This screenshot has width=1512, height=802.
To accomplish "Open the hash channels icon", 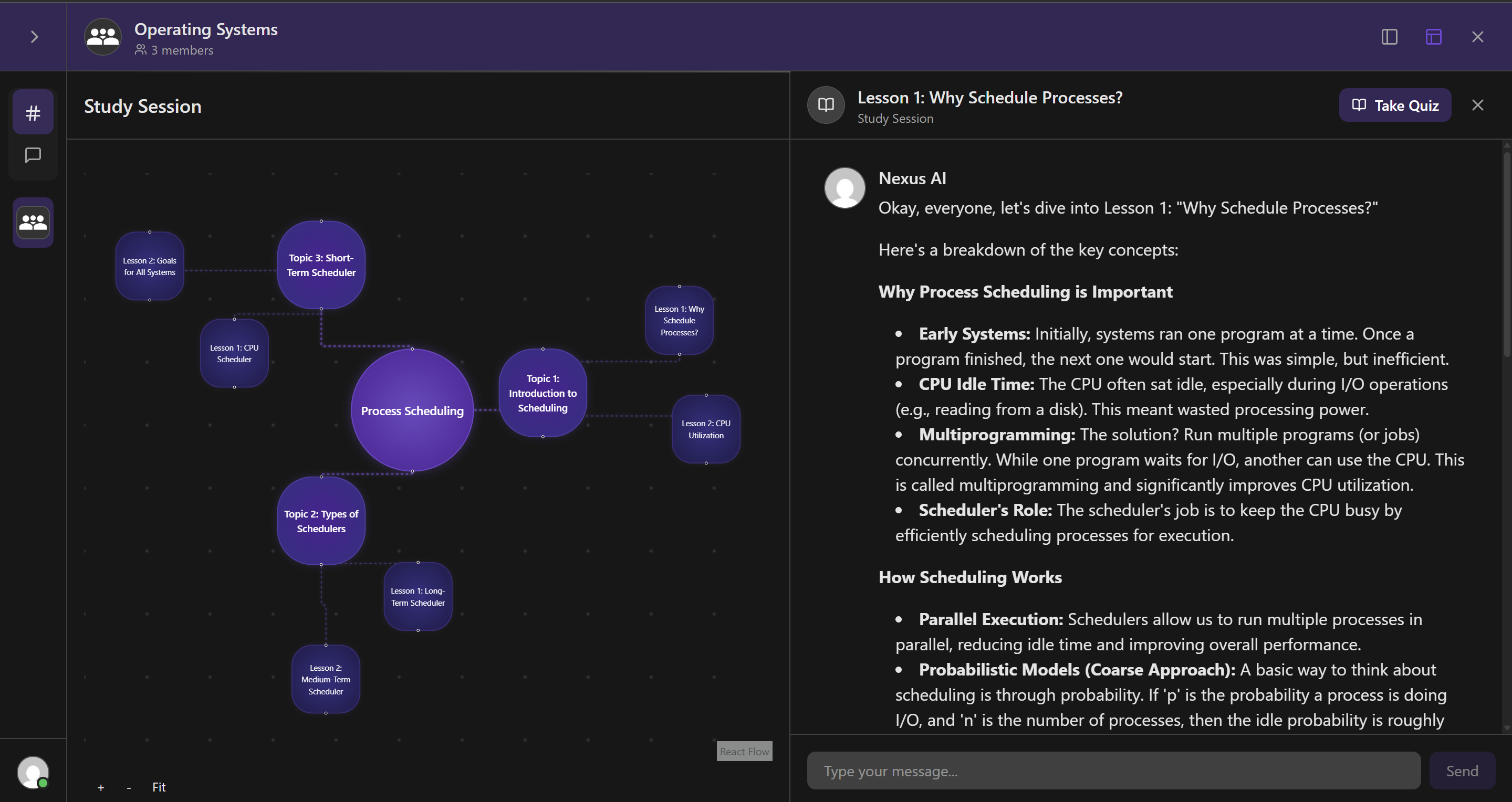I will 33,113.
